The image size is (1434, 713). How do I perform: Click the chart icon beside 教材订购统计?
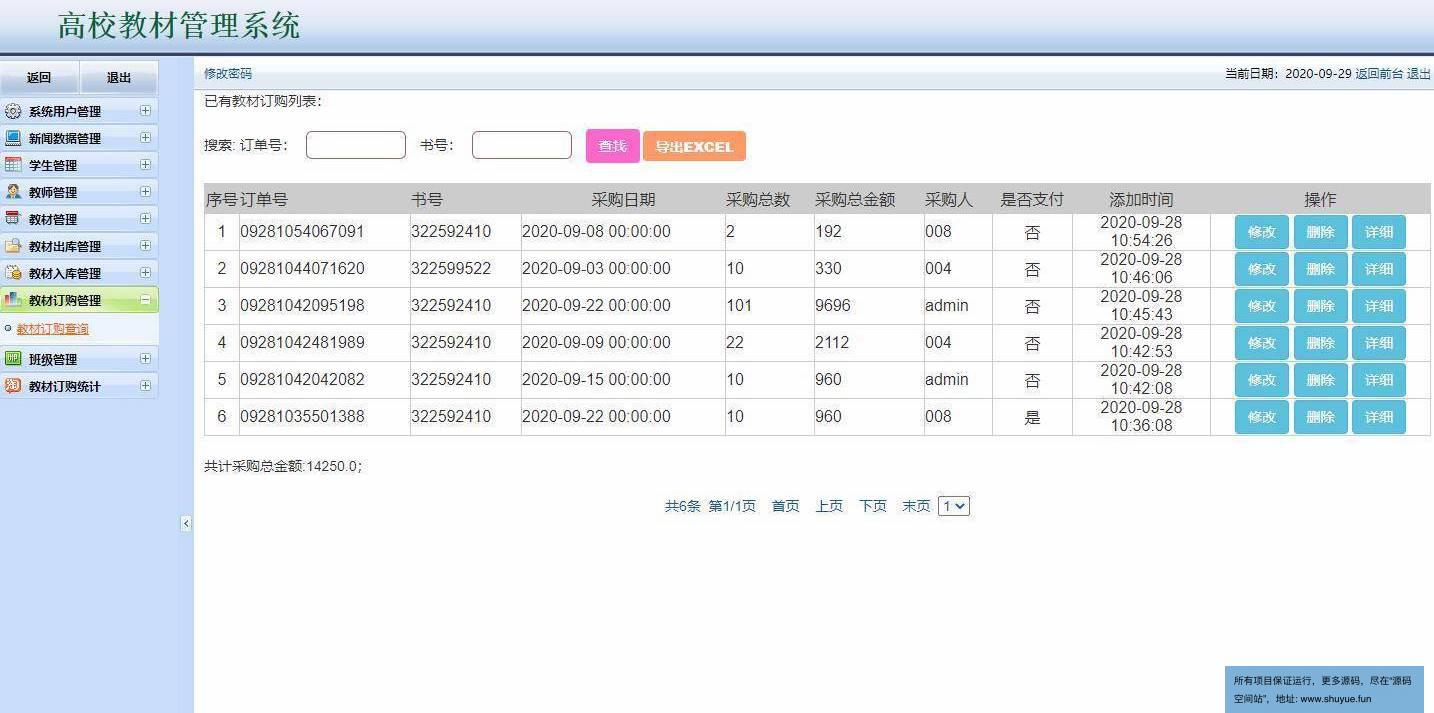(13, 386)
